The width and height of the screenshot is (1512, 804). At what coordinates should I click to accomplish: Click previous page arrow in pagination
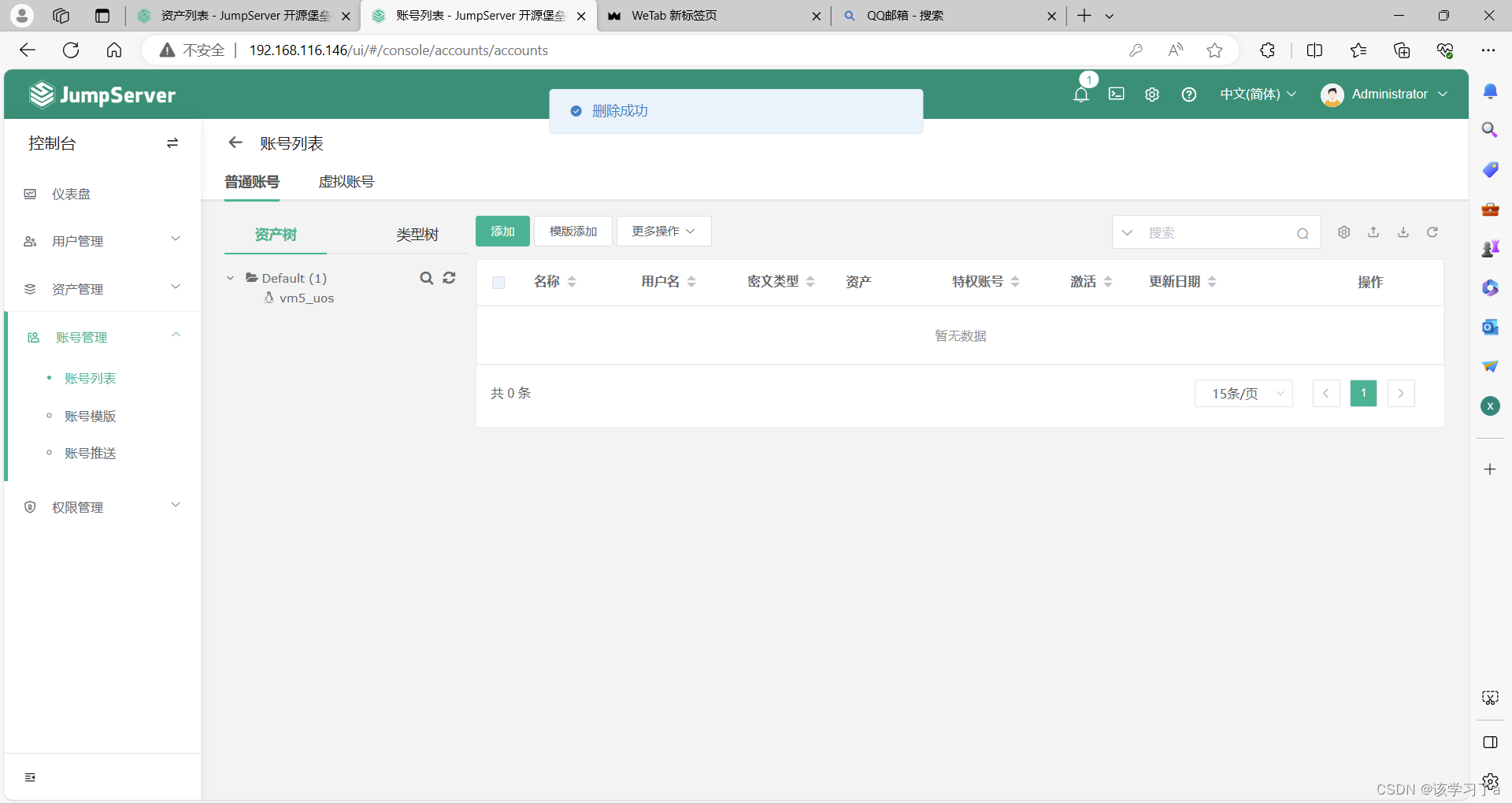(1326, 393)
